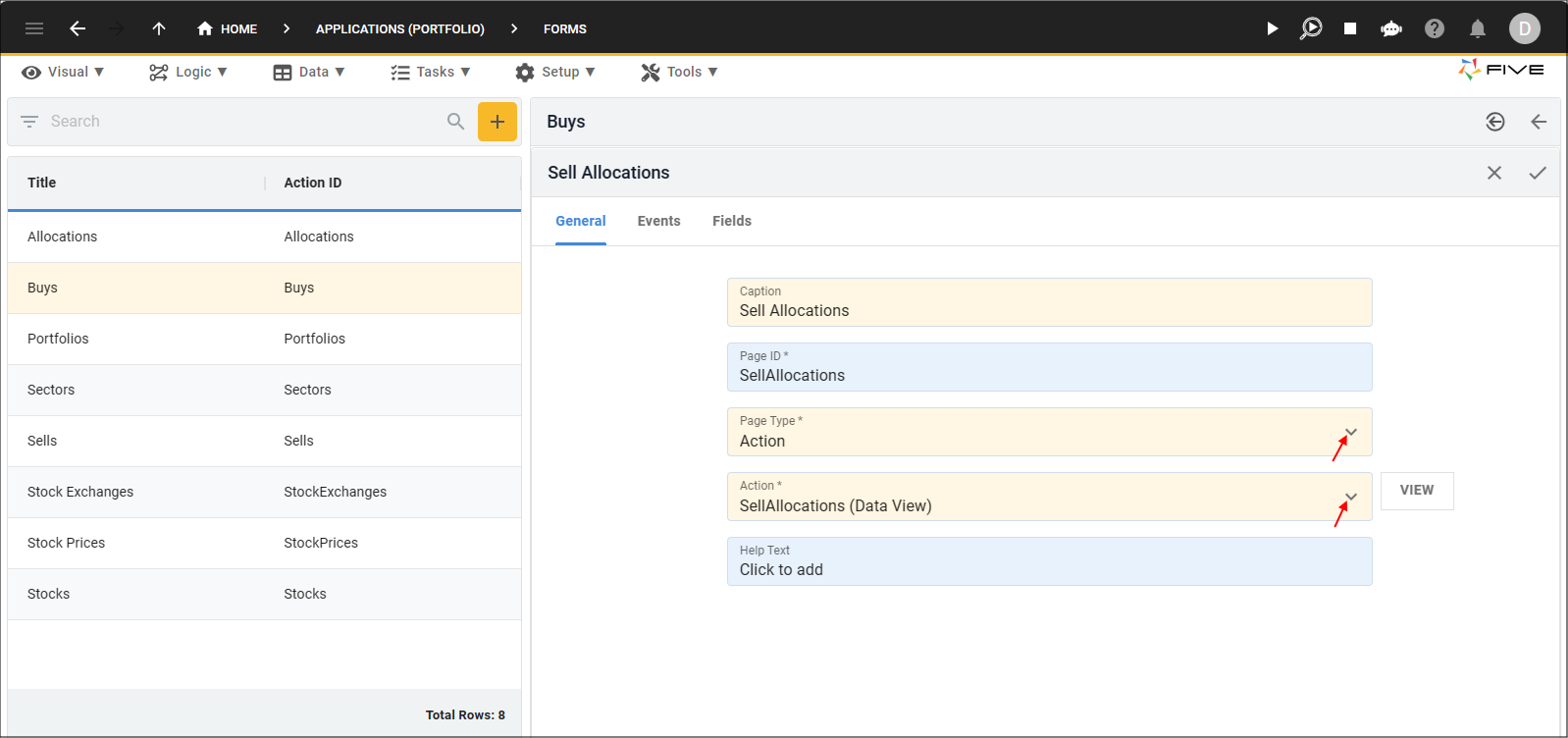
Task: Add a new form with the plus button
Action: (497, 122)
